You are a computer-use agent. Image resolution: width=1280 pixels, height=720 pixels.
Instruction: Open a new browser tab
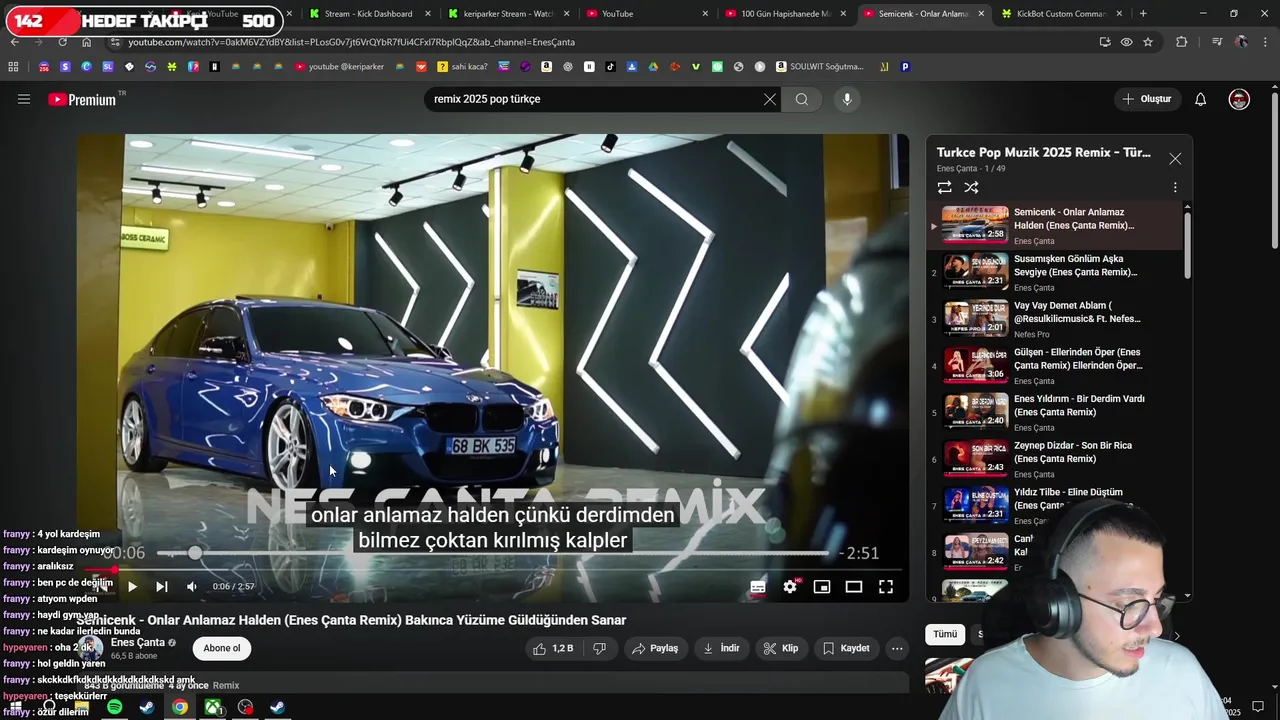(x=1143, y=14)
